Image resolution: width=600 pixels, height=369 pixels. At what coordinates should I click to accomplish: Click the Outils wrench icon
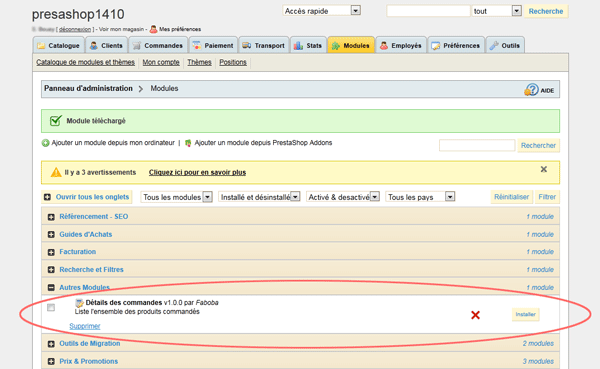[x=494, y=46]
